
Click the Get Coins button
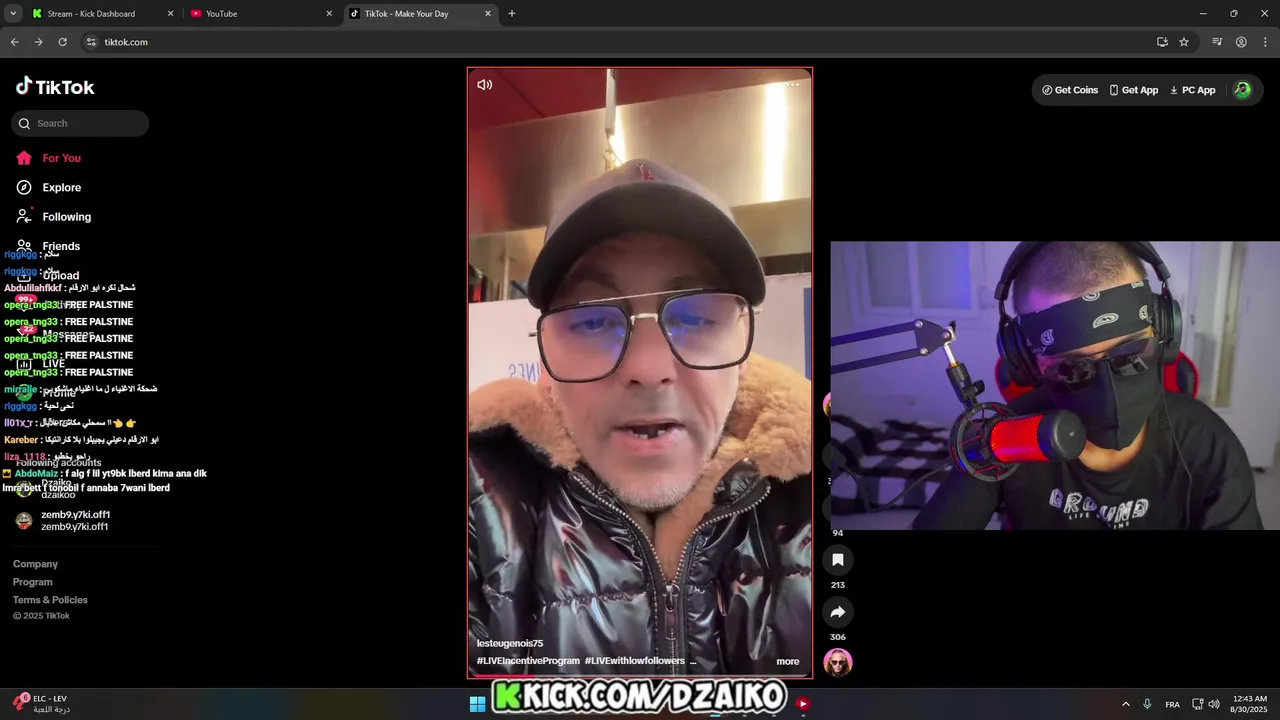coord(1070,90)
